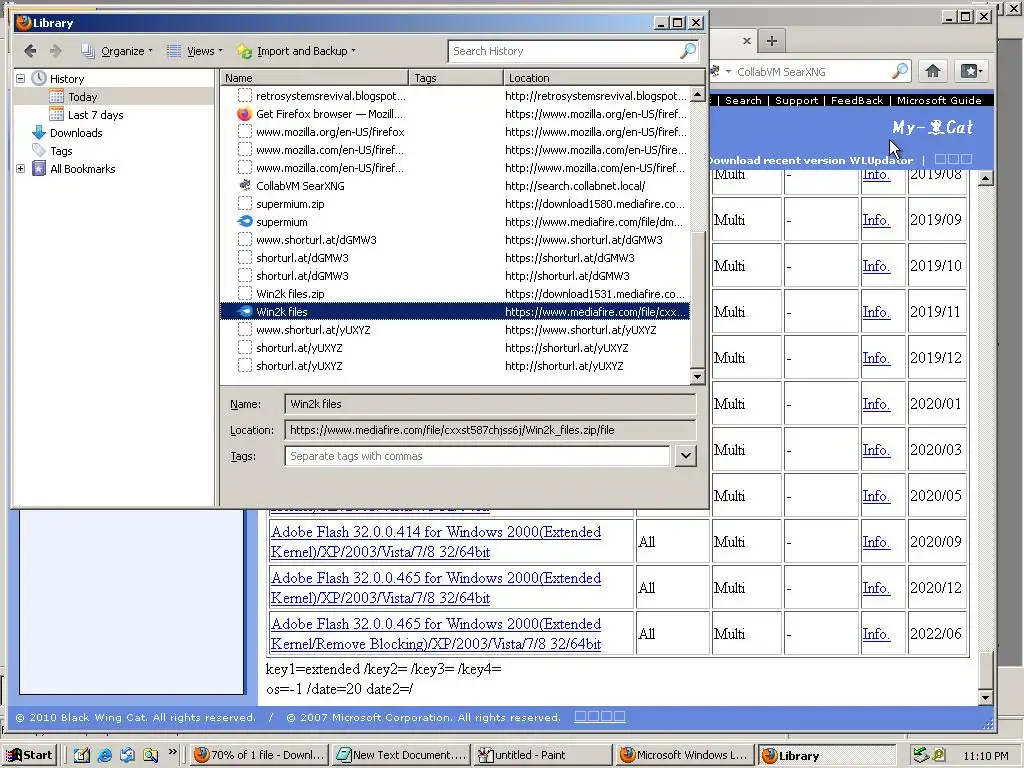The height and width of the screenshot is (768, 1024).
Task: Switch to 70% of 1 file download
Action: coord(260,755)
